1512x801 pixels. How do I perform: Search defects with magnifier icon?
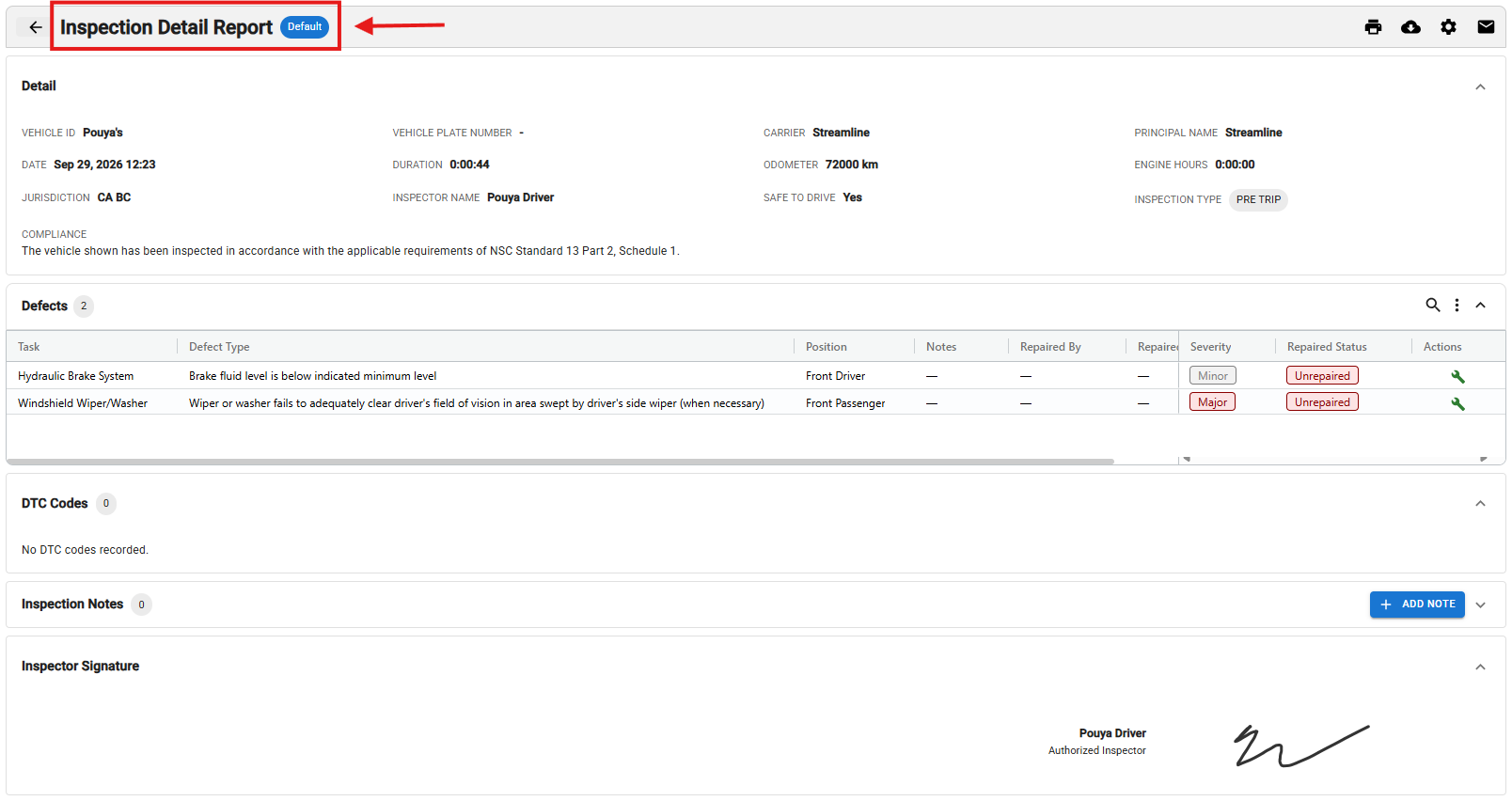point(1433,305)
